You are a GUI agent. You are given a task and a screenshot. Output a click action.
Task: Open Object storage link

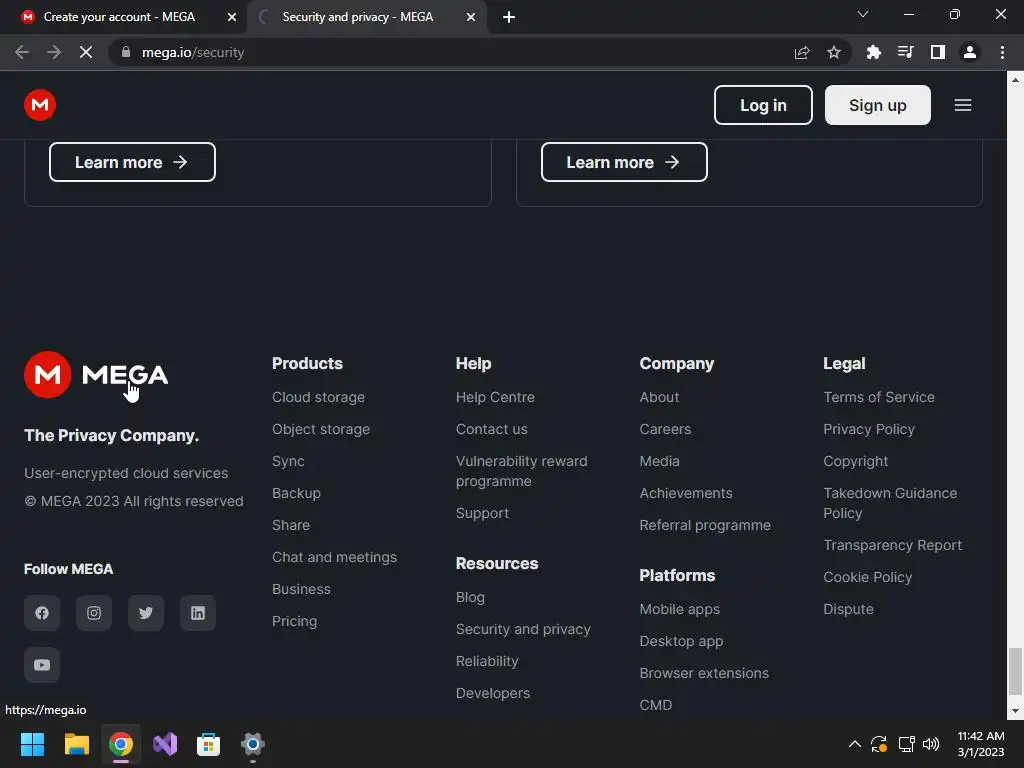tap(321, 429)
